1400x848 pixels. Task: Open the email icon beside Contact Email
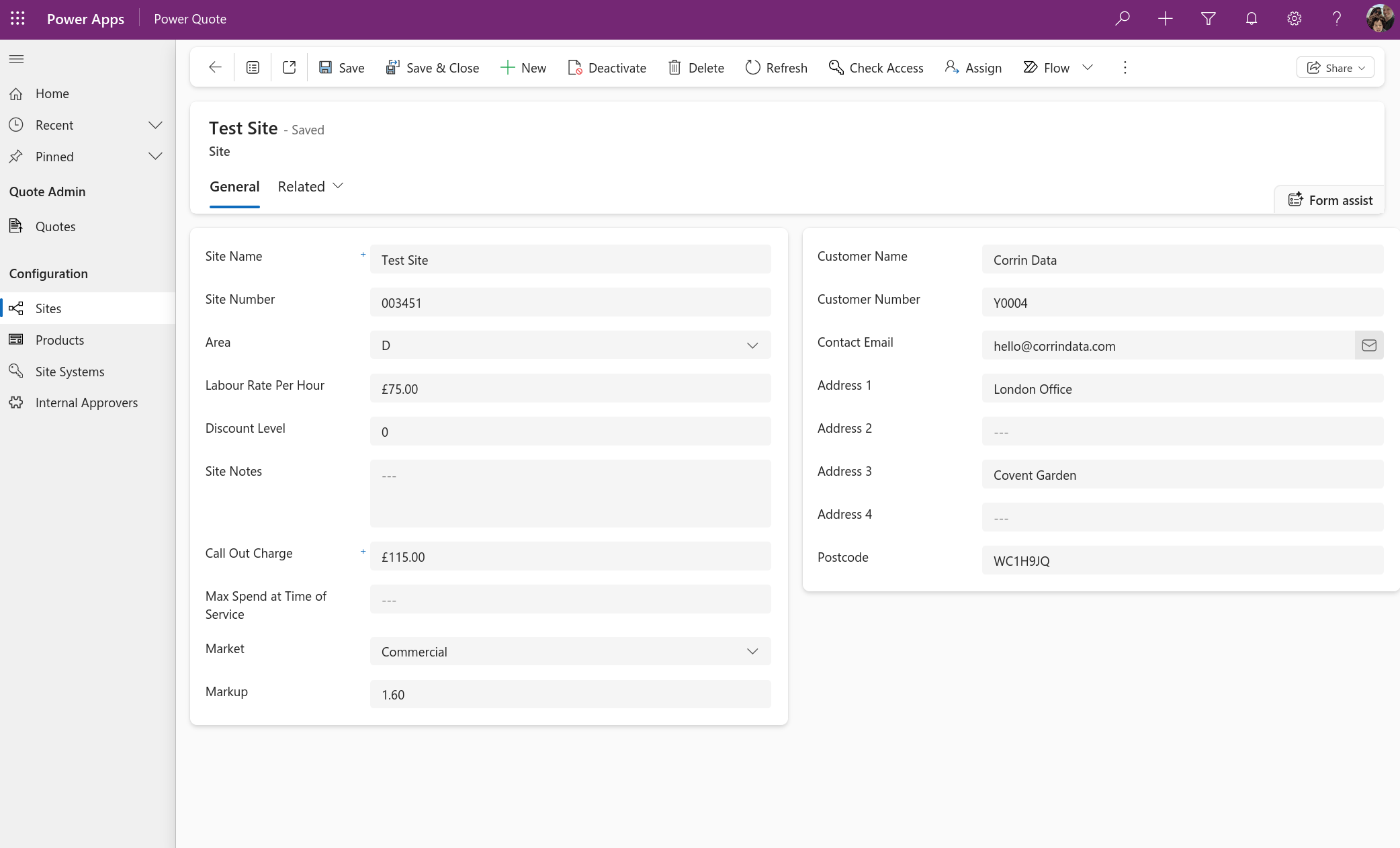1368,345
